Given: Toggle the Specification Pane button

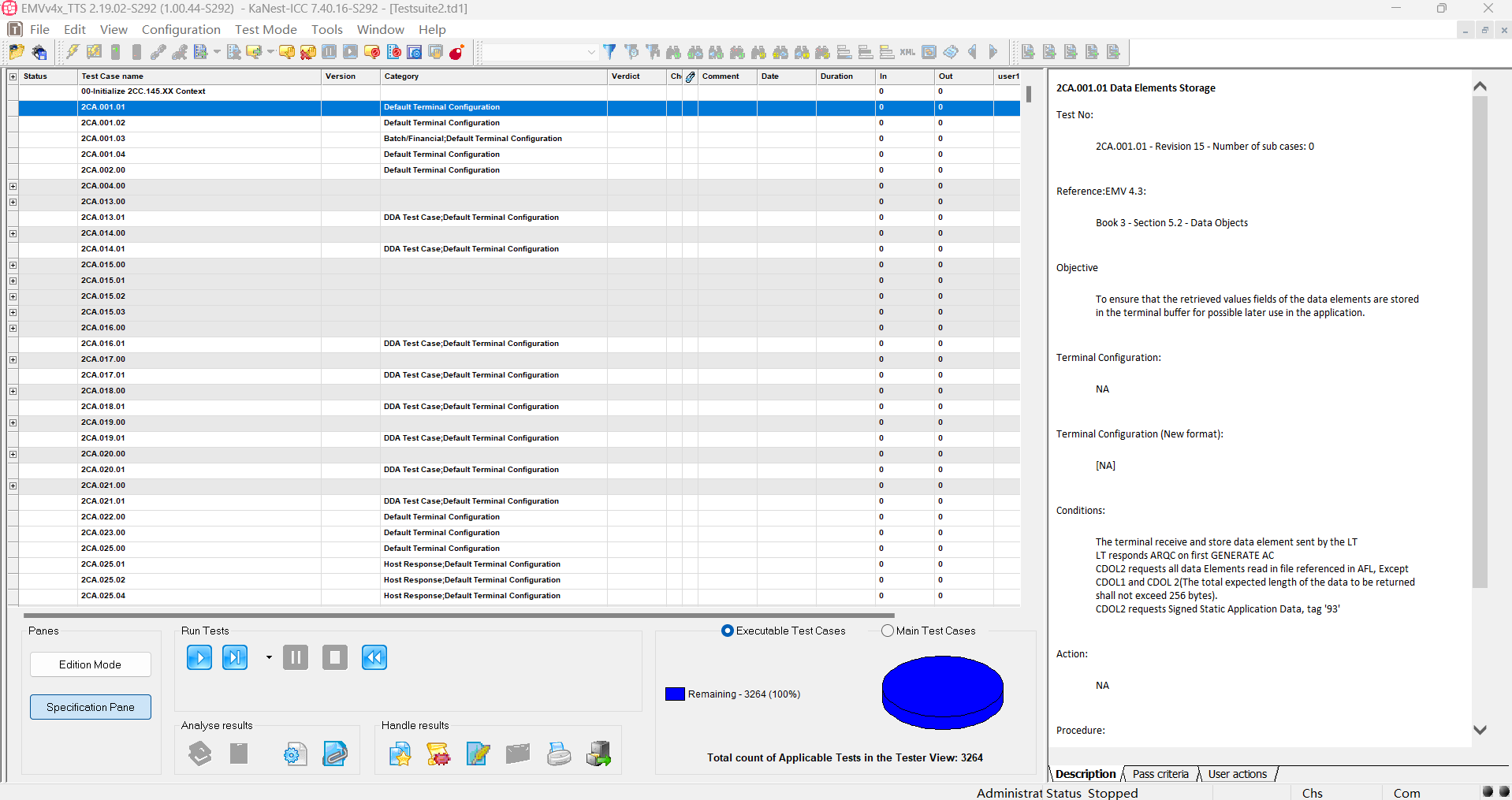Looking at the screenshot, I should [91, 707].
